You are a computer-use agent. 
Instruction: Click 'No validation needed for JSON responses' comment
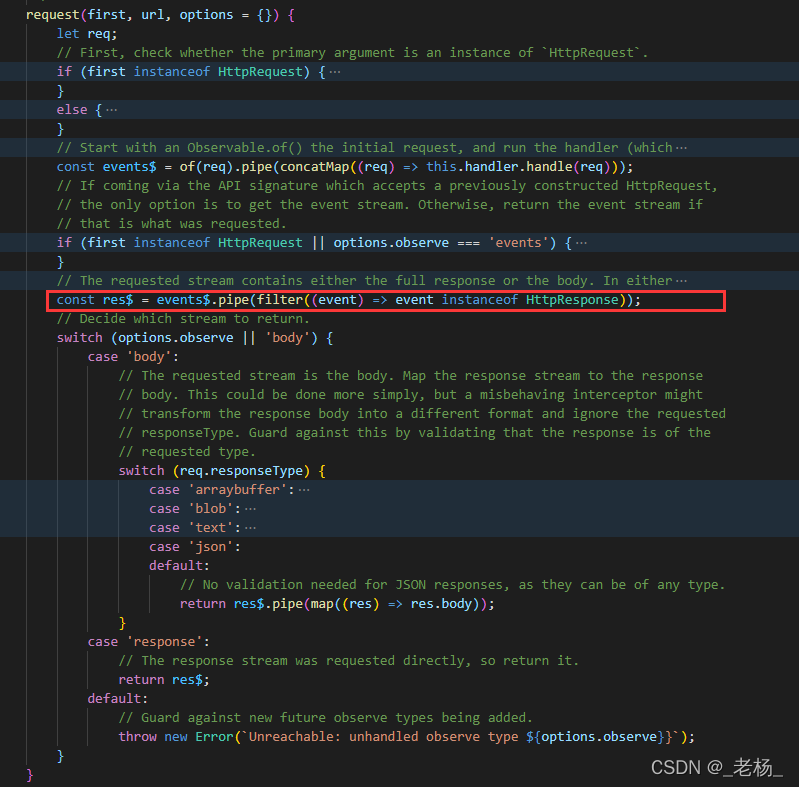(452, 585)
